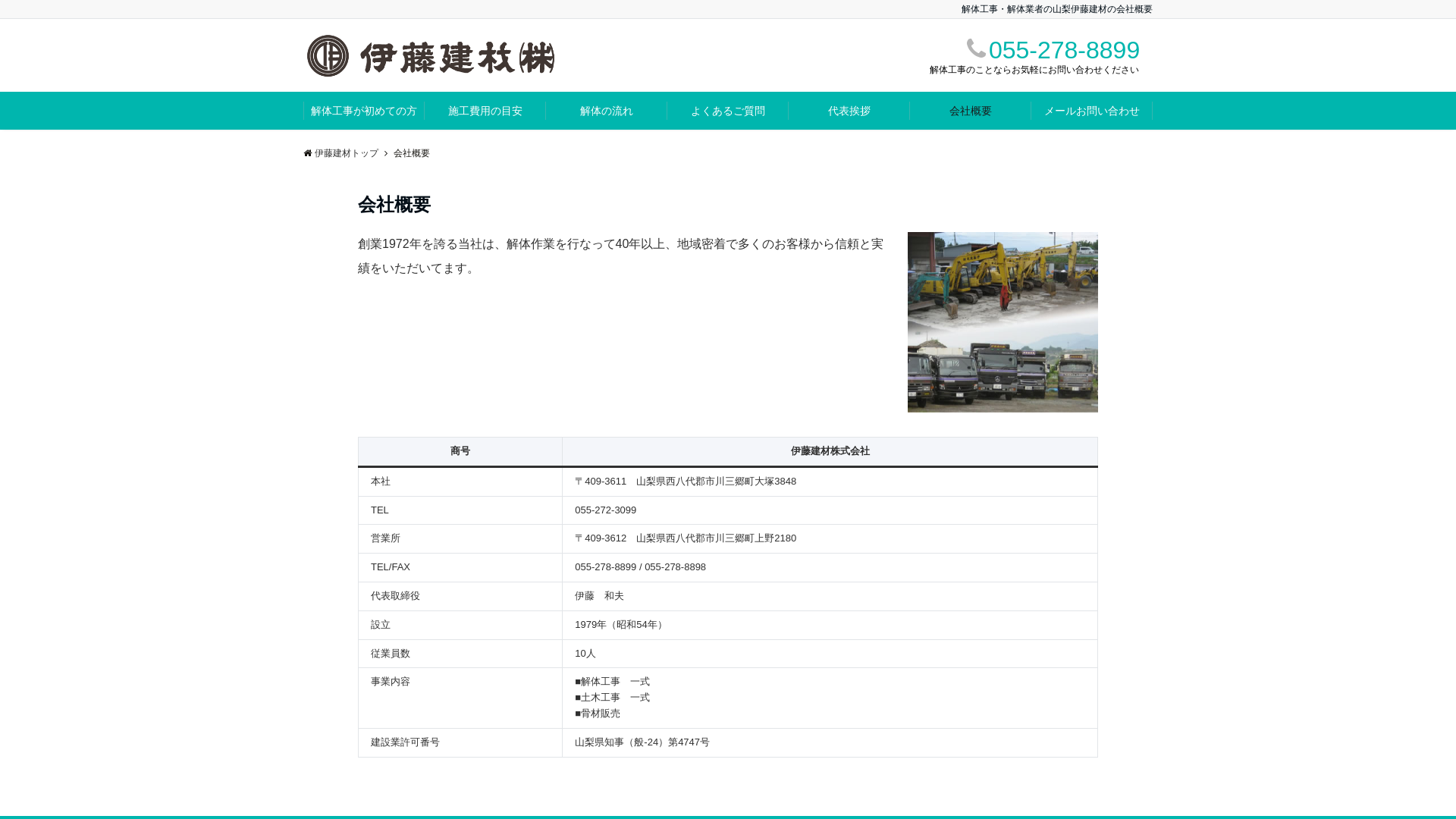Go to the 代表挨拶 greeting page

pos(849,111)
